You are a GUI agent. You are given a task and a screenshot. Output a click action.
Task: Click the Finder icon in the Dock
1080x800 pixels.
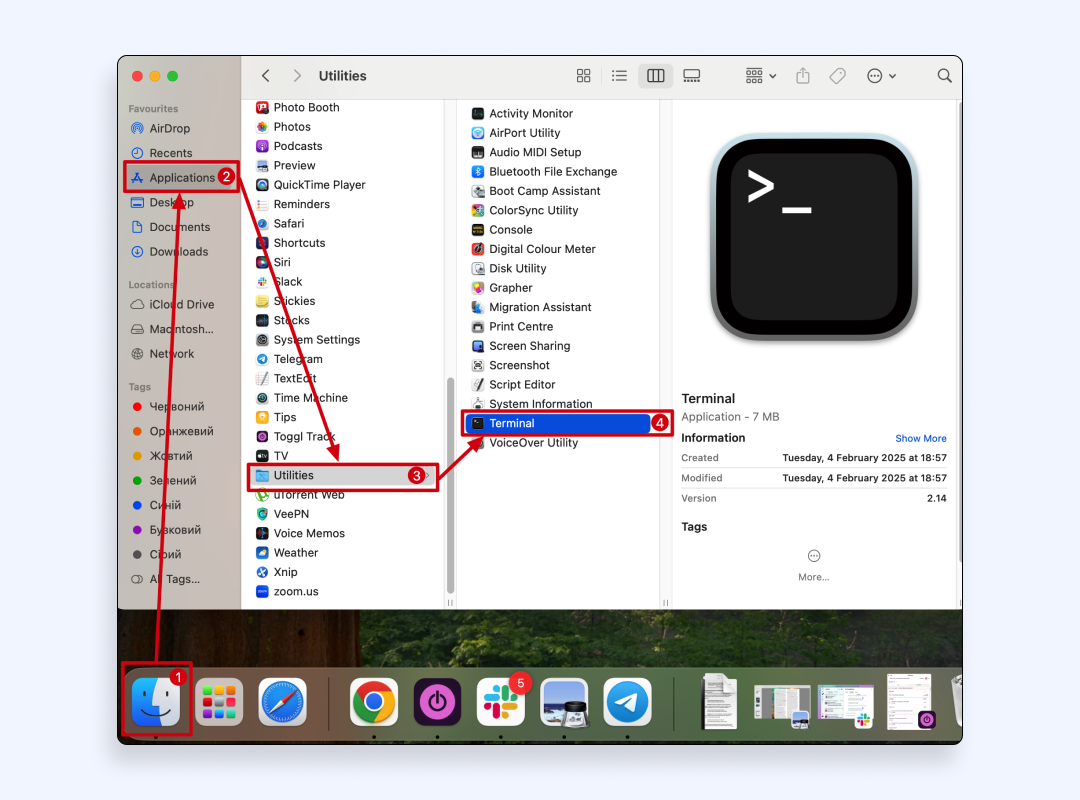coord(156,702)
